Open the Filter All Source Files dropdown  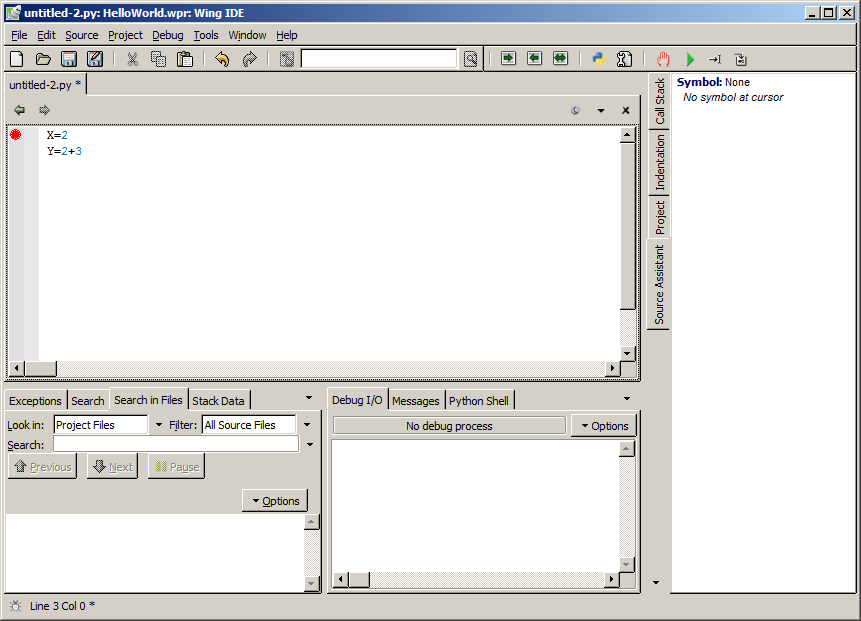(306, 425)
